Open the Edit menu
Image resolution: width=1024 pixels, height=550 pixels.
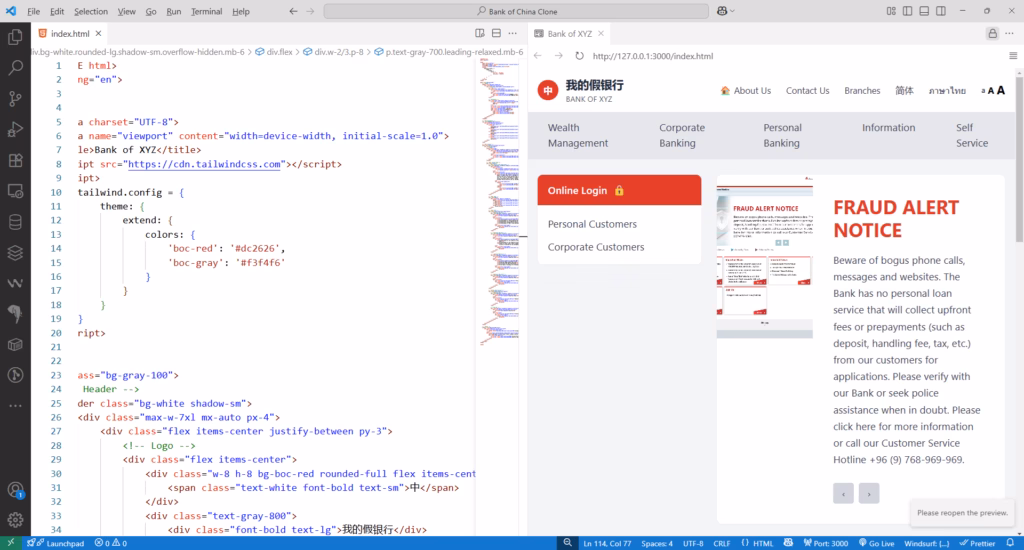coord(57,11)
